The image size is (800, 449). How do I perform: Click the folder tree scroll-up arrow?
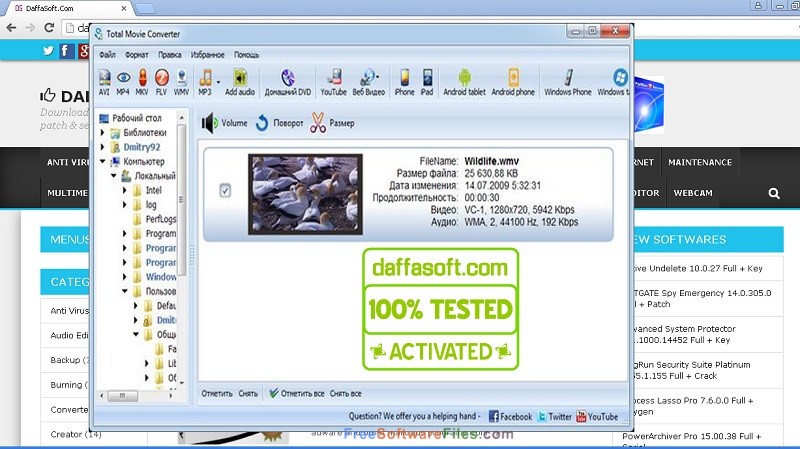tap(181, 118)
